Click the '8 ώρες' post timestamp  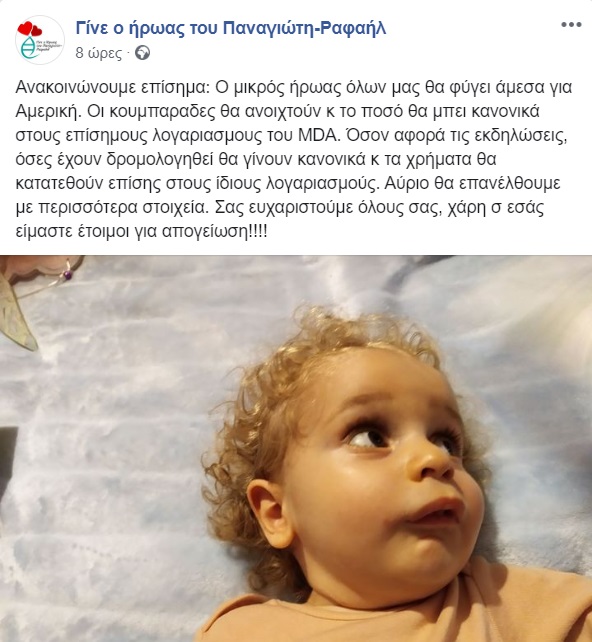(99, 53)
